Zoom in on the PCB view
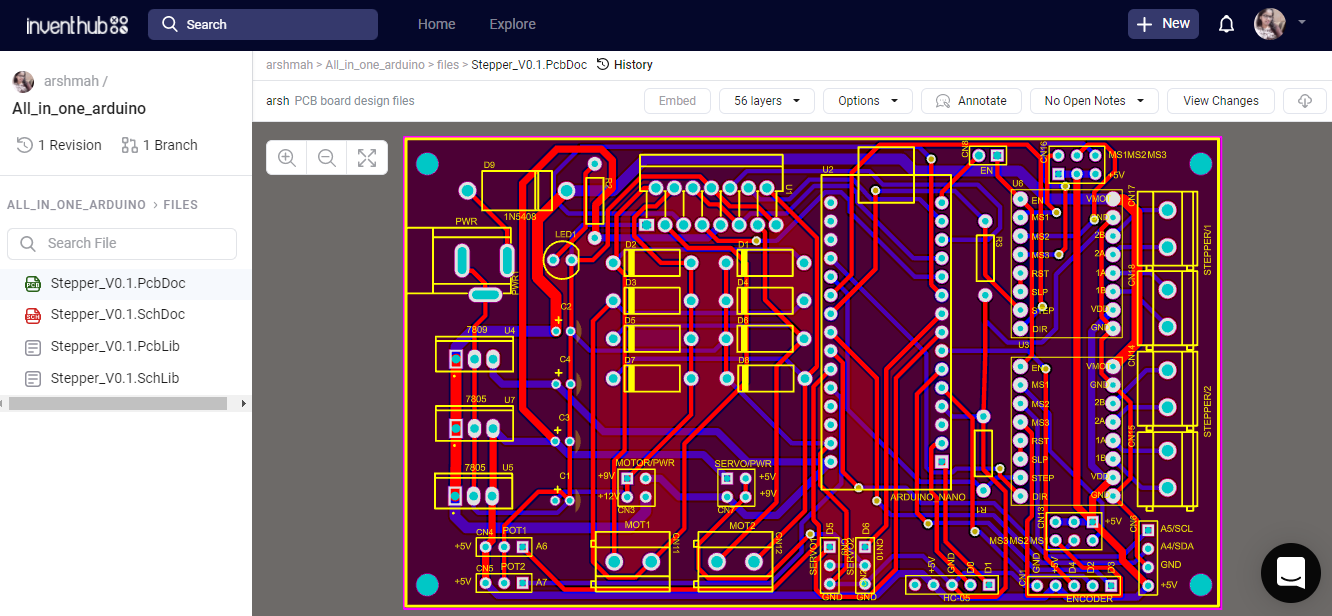The height and width of the screenshot is (616, 1332). tap(287, 158)
